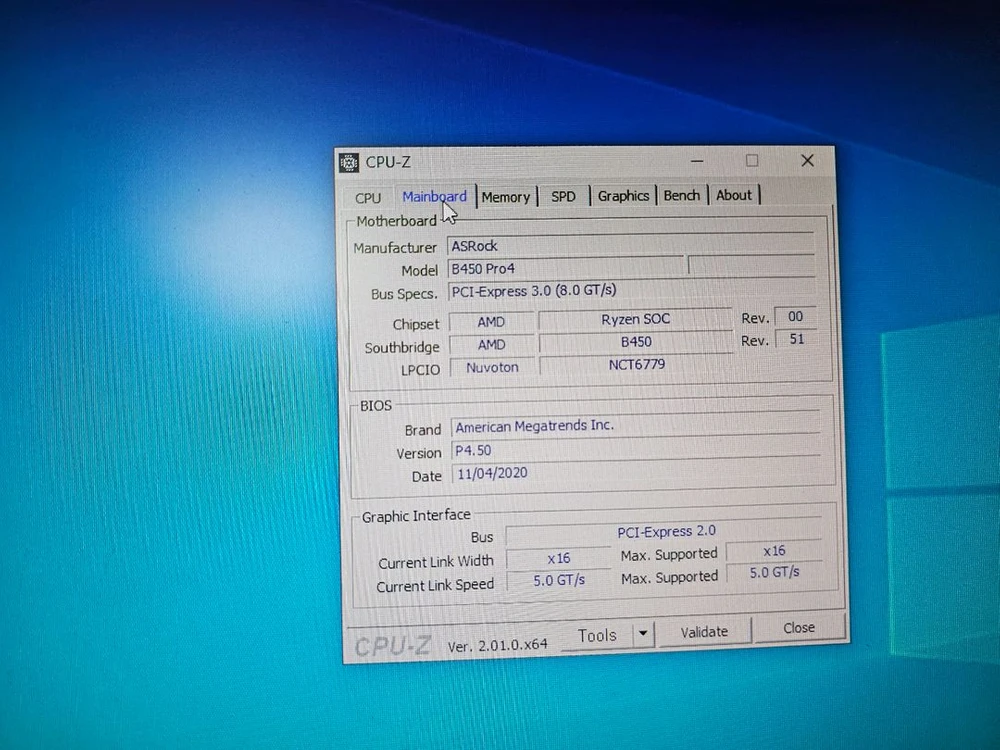
Task: Click the chipset revision 00 field
Action: (x=795, y=316)
